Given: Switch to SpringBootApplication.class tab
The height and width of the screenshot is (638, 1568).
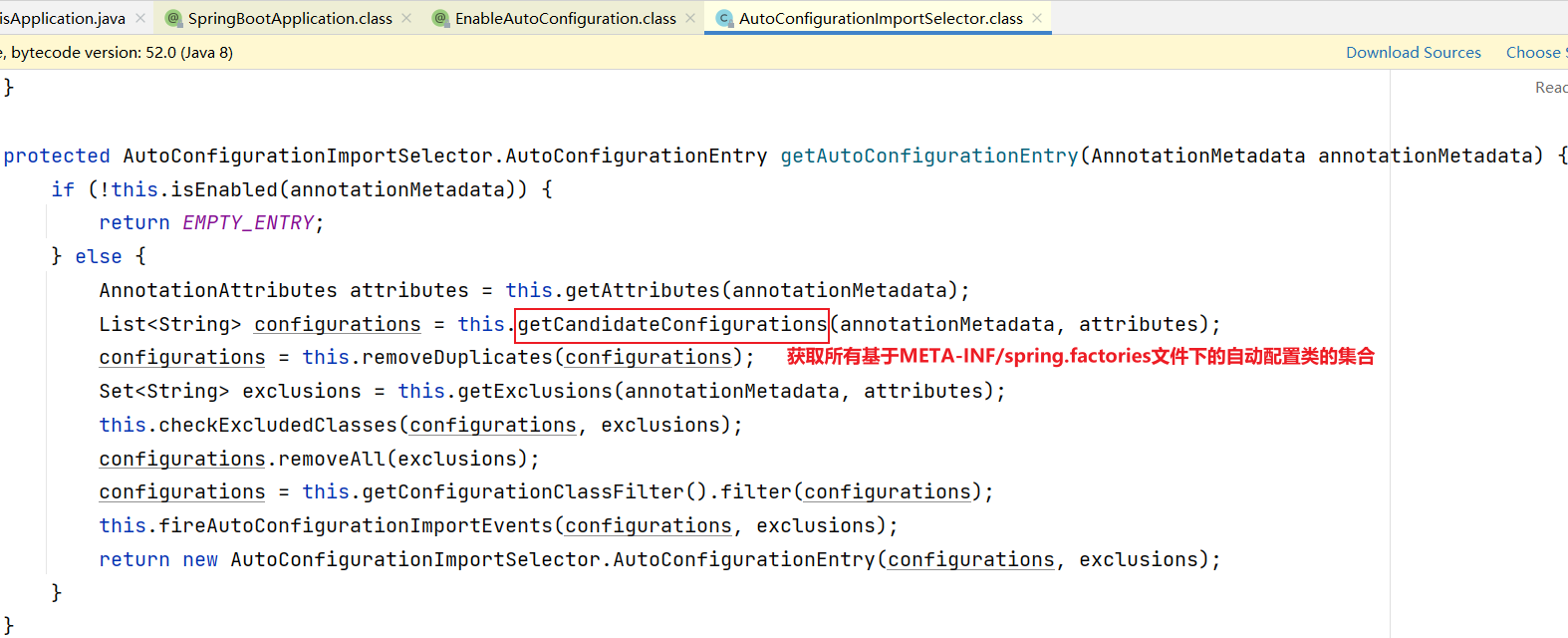Looking at the screenshot, I should click(x=289, y=18).
